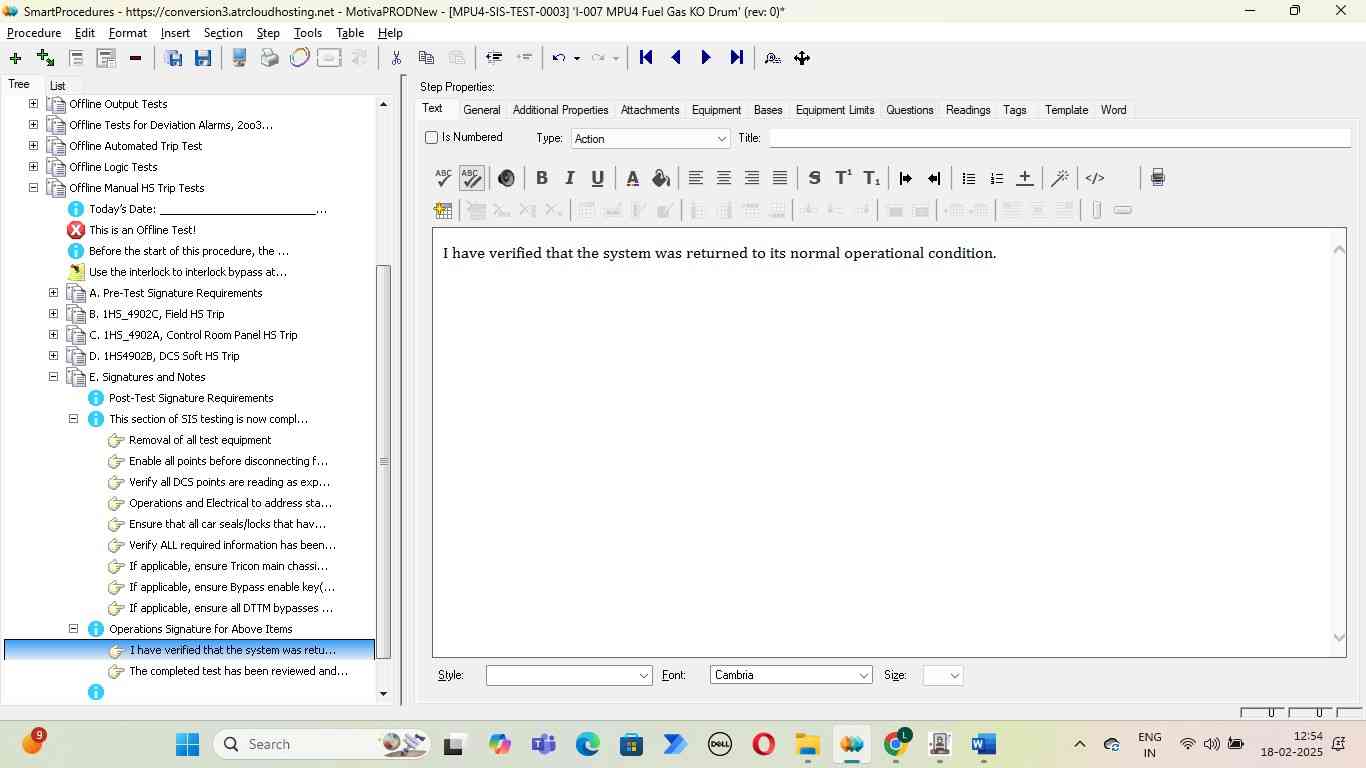Open the undo history dropdown arrow
Screen dimensions: 1366x768
click(577, 58)
